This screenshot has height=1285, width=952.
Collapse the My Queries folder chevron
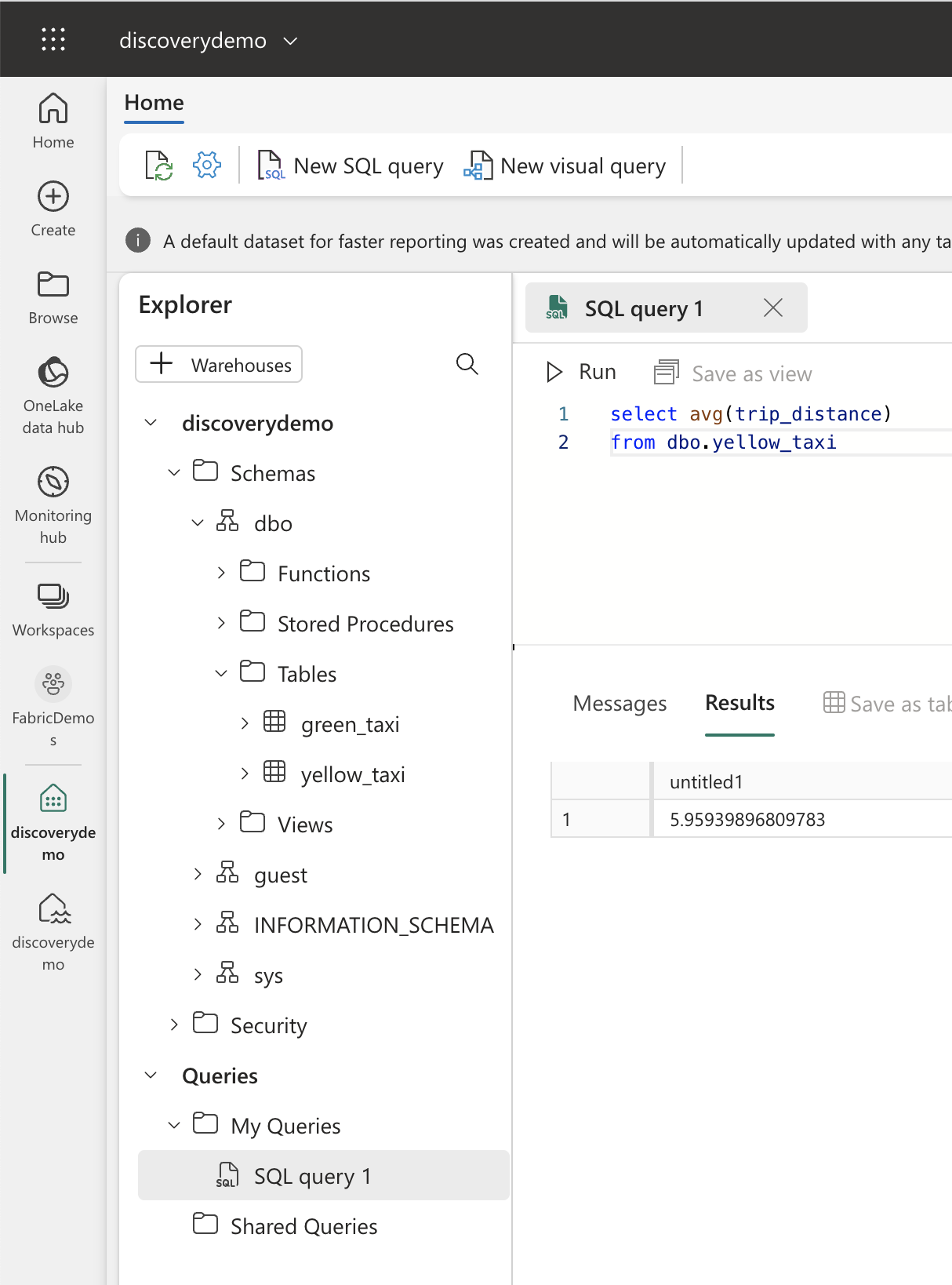pos(174,1126)
